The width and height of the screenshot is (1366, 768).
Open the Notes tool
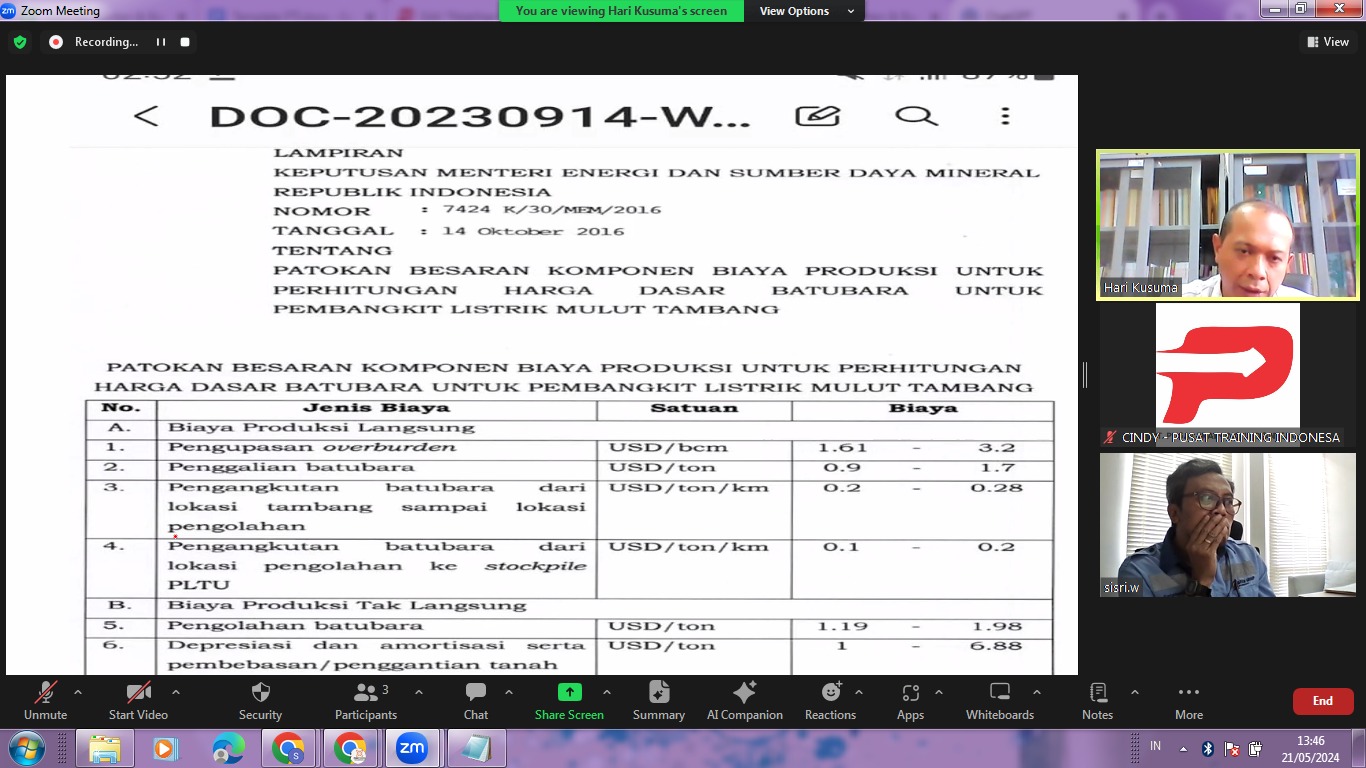1097,701
